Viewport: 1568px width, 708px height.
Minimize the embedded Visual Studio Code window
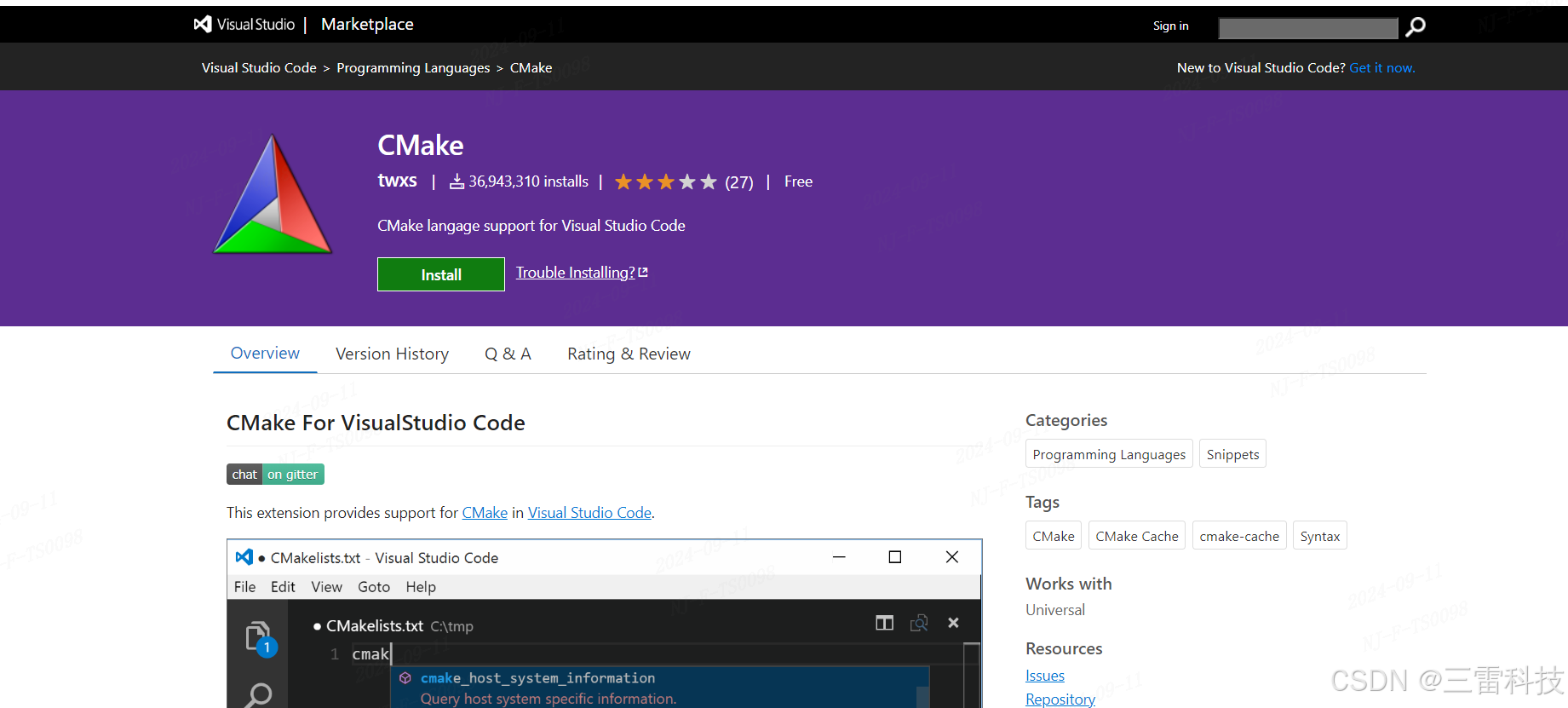pyautogui.click(x=839, y=557)
